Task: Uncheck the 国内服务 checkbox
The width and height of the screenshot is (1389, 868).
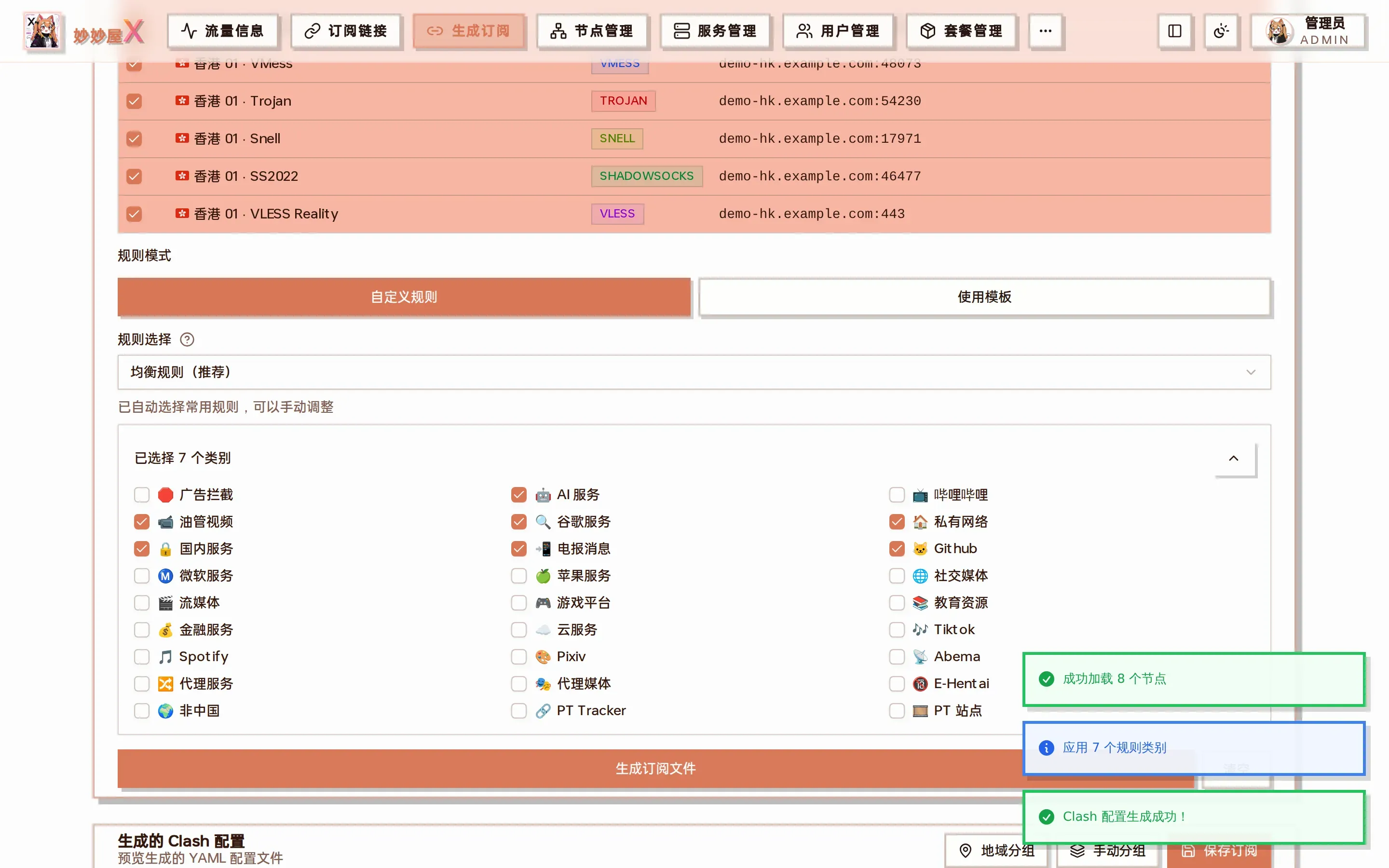Action: click(x=141, y=548)
